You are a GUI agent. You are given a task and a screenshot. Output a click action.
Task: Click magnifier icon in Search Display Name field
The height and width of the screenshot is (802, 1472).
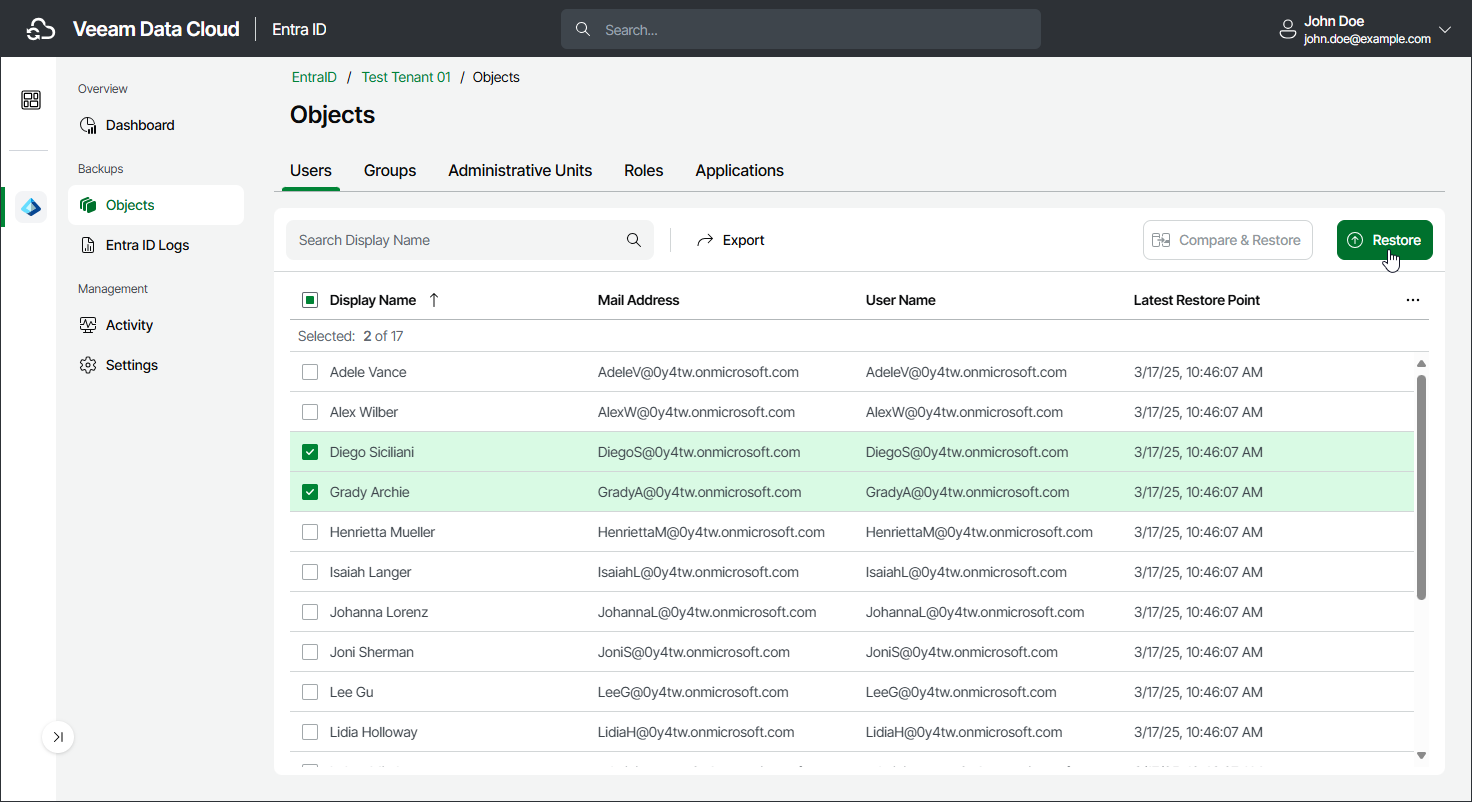(634, 240)
